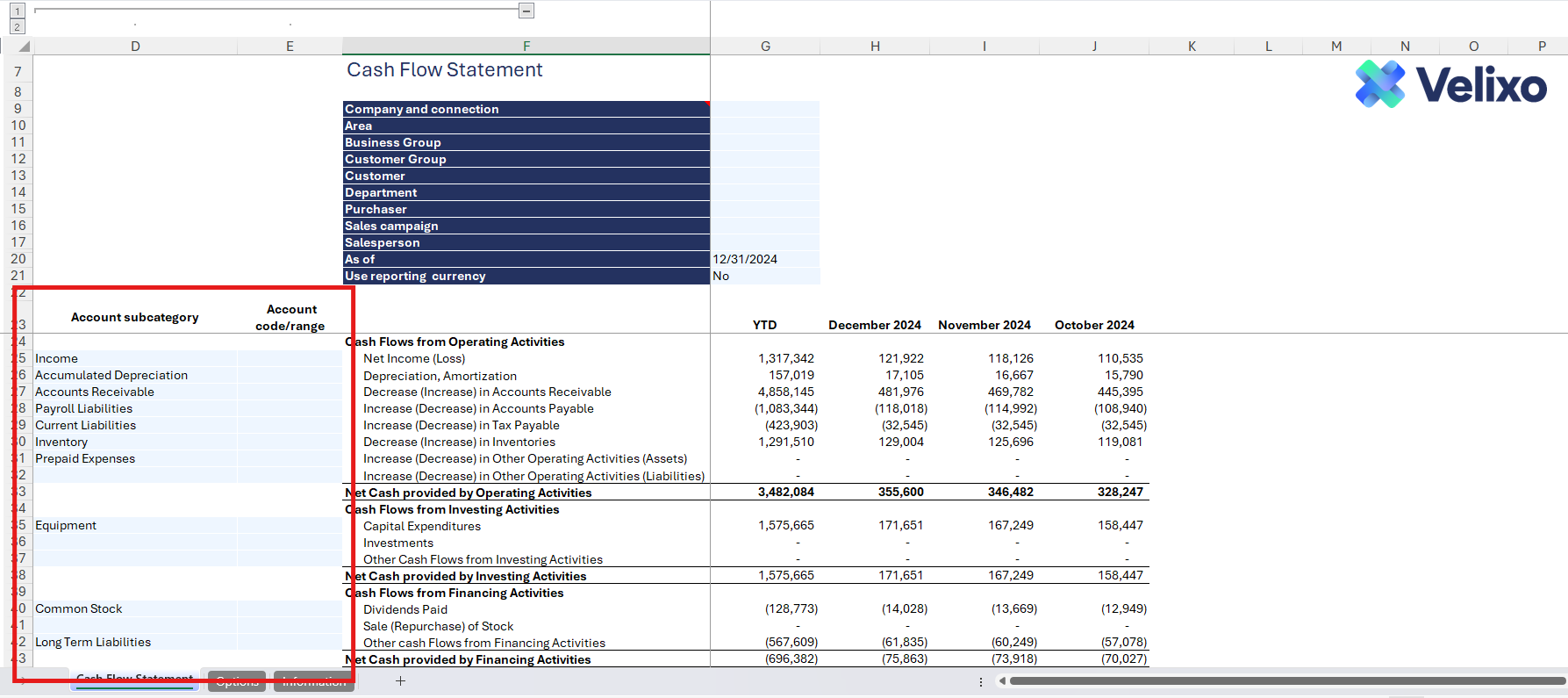Open the Information sheet tab

(x=314, y=681)
